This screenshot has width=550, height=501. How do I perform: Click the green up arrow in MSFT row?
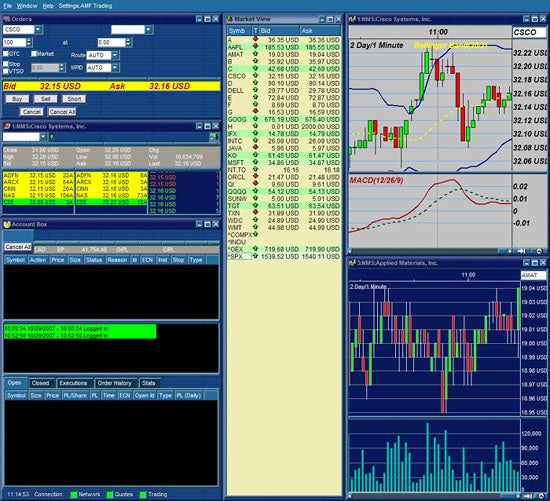point(255,162)
